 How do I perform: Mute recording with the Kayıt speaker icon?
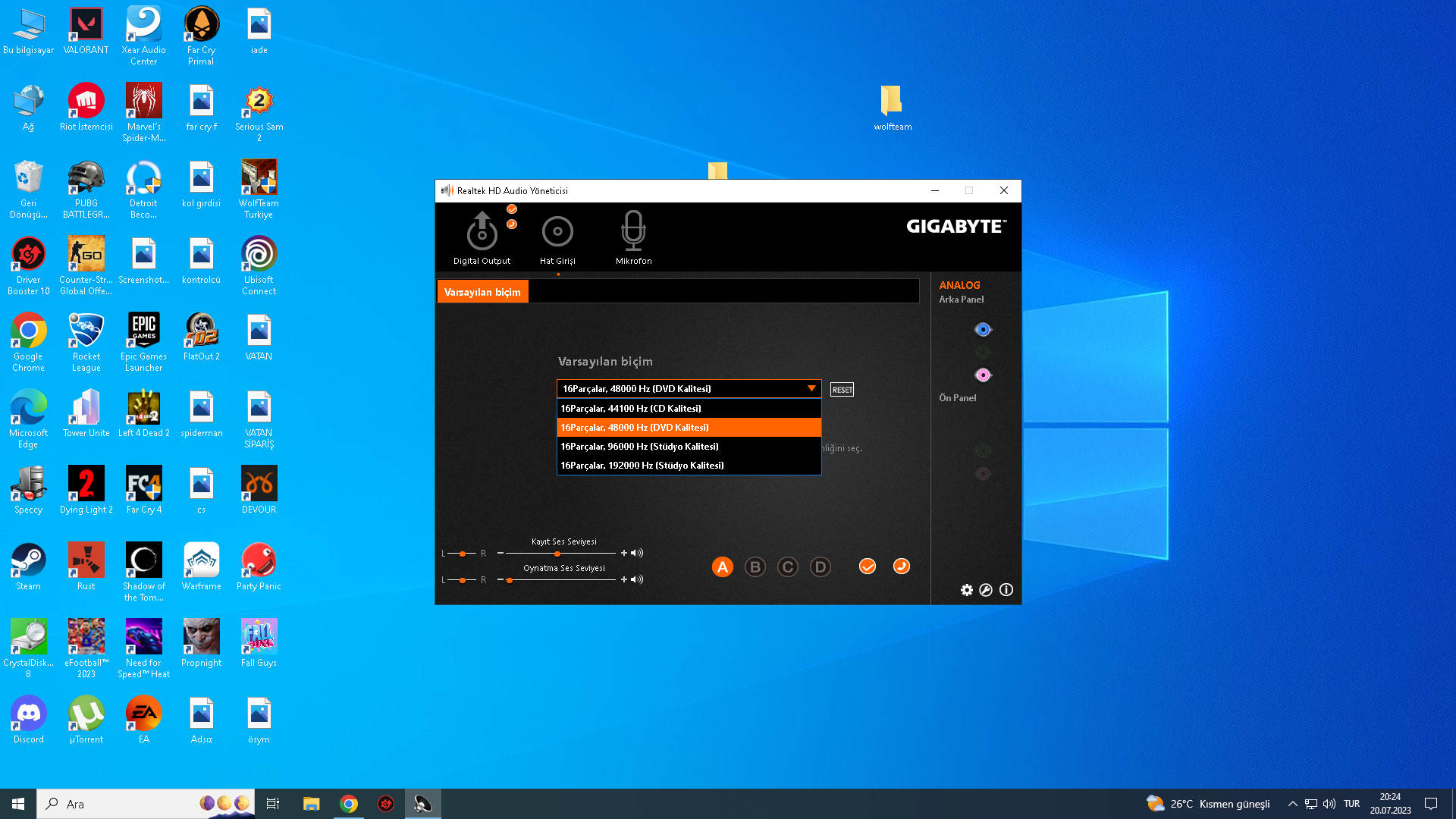coord(637,553)
